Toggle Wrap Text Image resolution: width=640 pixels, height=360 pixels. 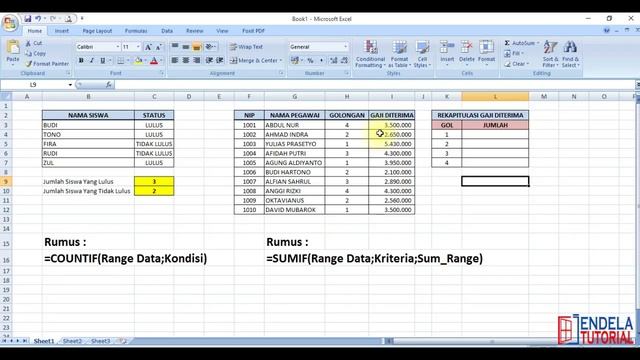[x=246, y=47]
